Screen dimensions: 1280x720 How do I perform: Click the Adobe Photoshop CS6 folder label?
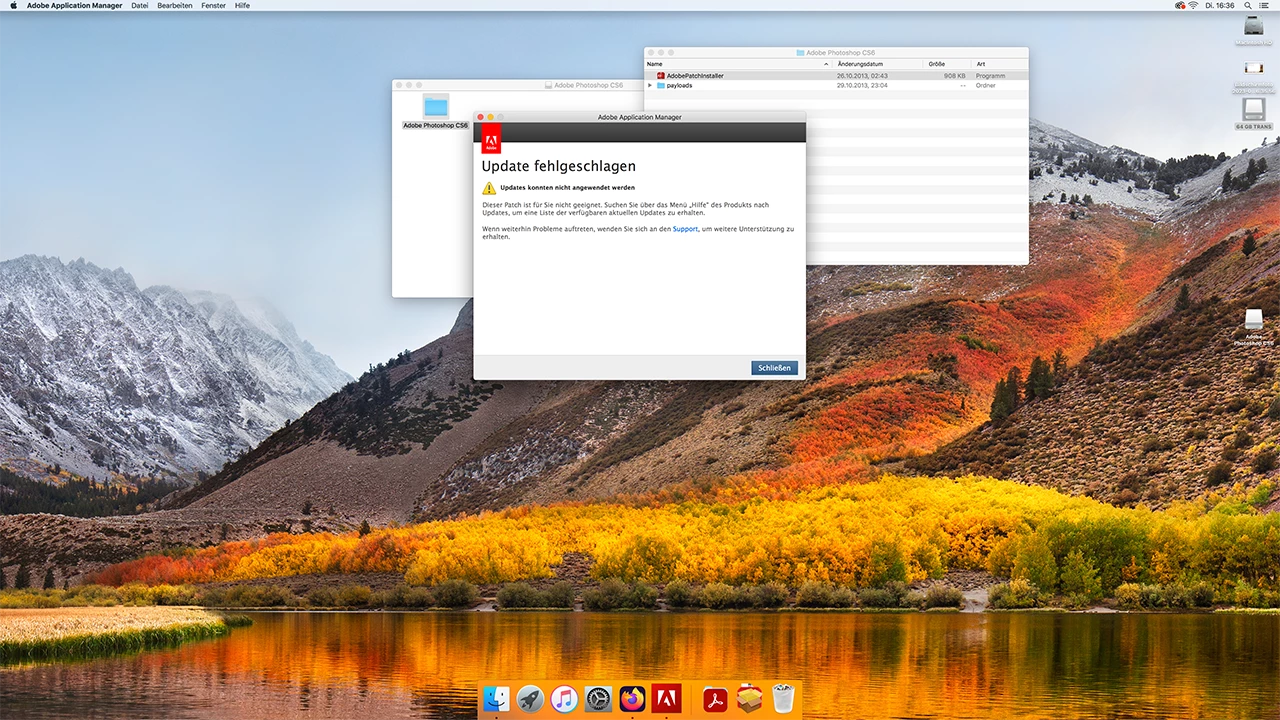pos(435,126)
